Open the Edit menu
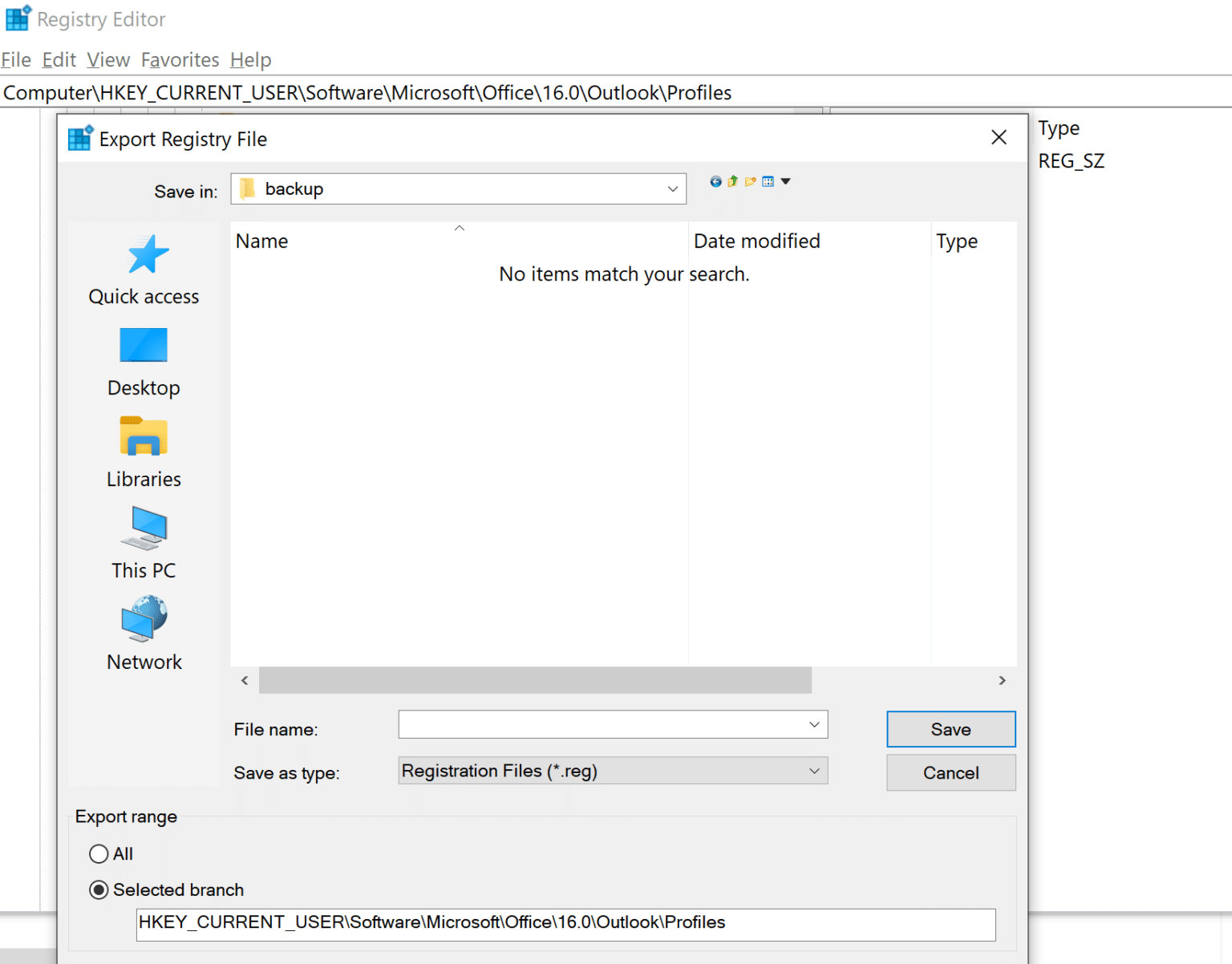Viewport: 1232px width, 964px height. pos(59,60)
